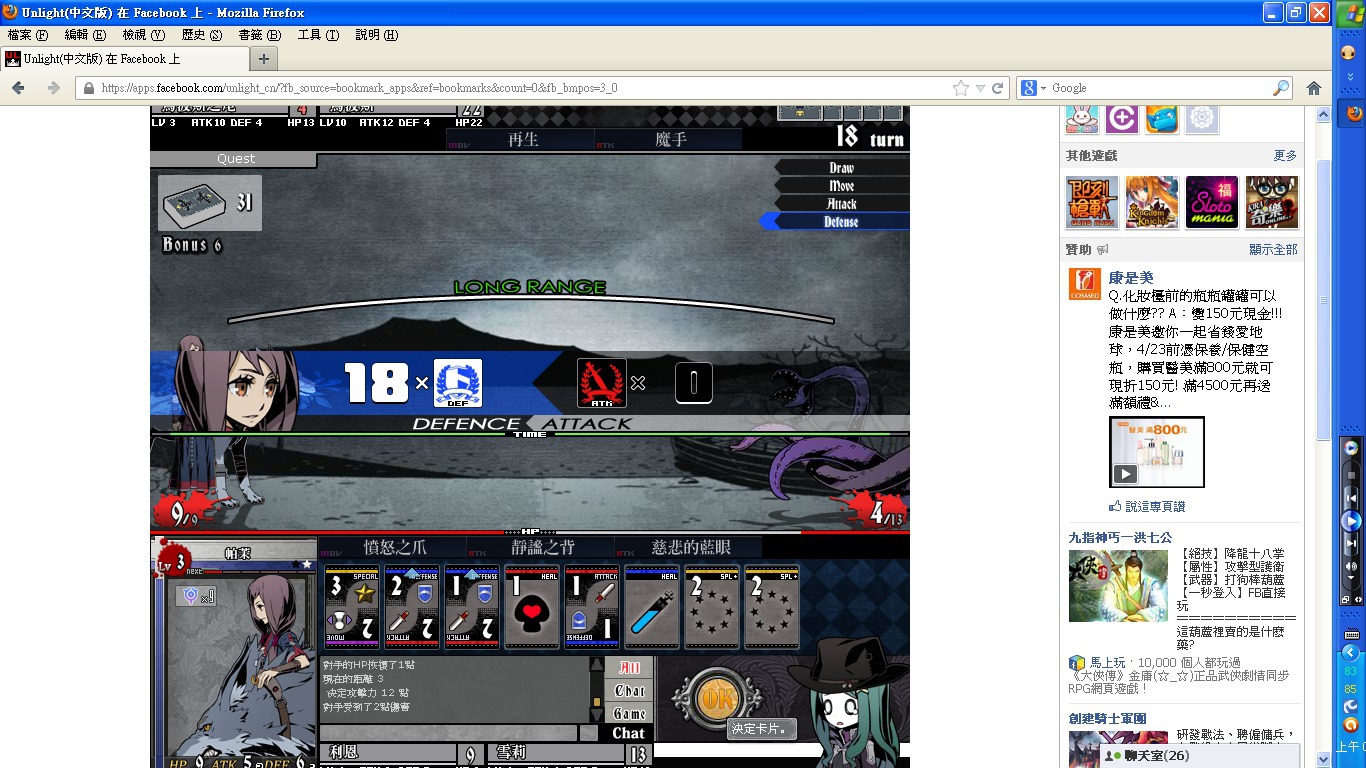The image size is (1366, 768).
Task: Open the 工具 (Tools) menu
Action: click(318, 35)
